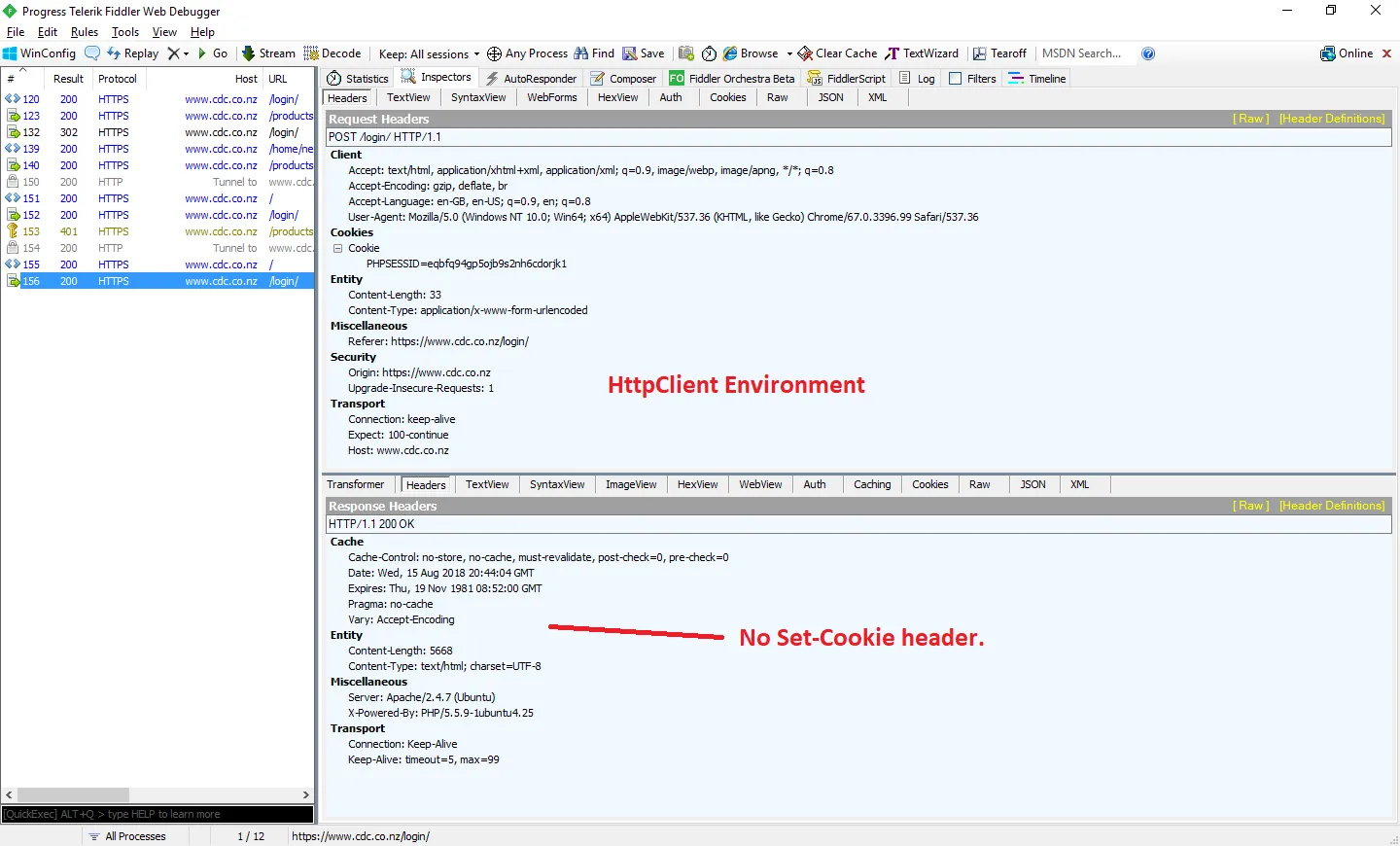Click the Tearoff button
1400x846 pixels.
[x=999, y=53]
